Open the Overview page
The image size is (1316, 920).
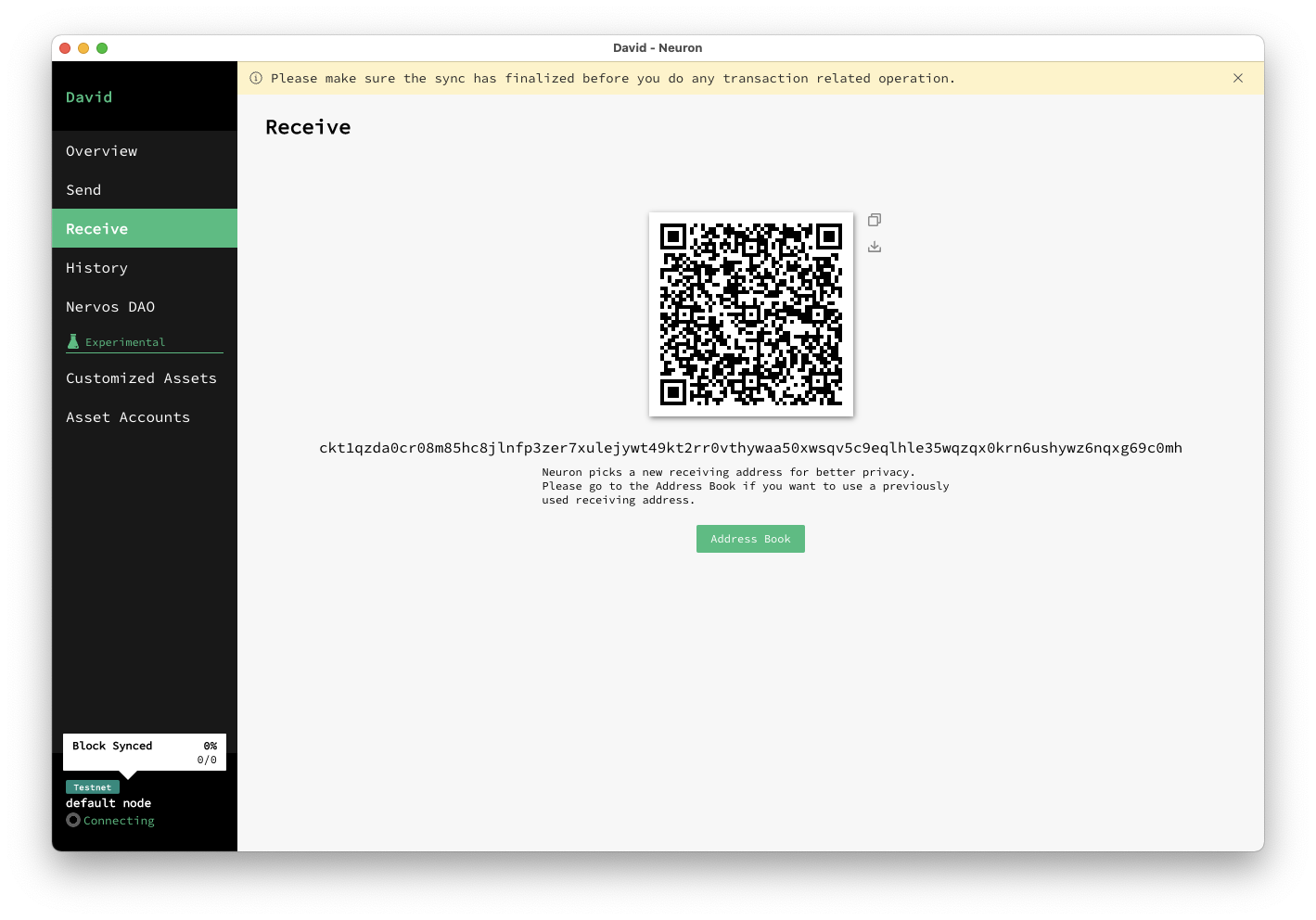[x=145, y=151]
